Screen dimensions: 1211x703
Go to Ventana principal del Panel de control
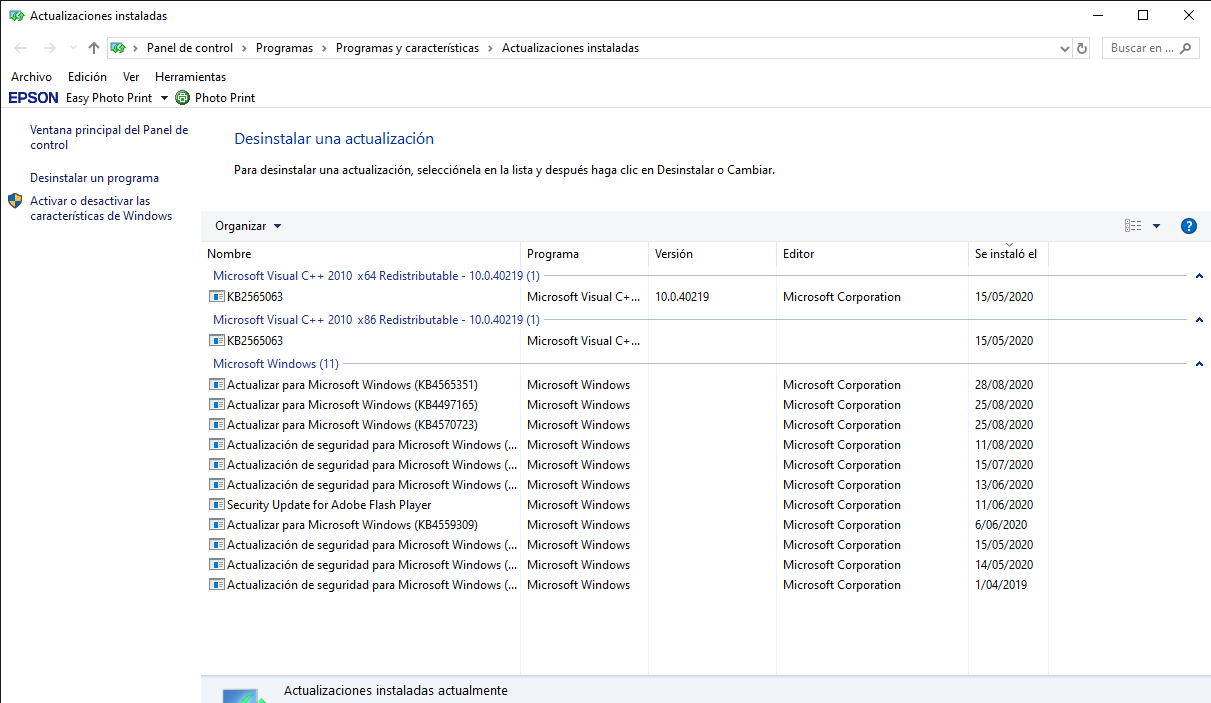click(x=109, y=137)
